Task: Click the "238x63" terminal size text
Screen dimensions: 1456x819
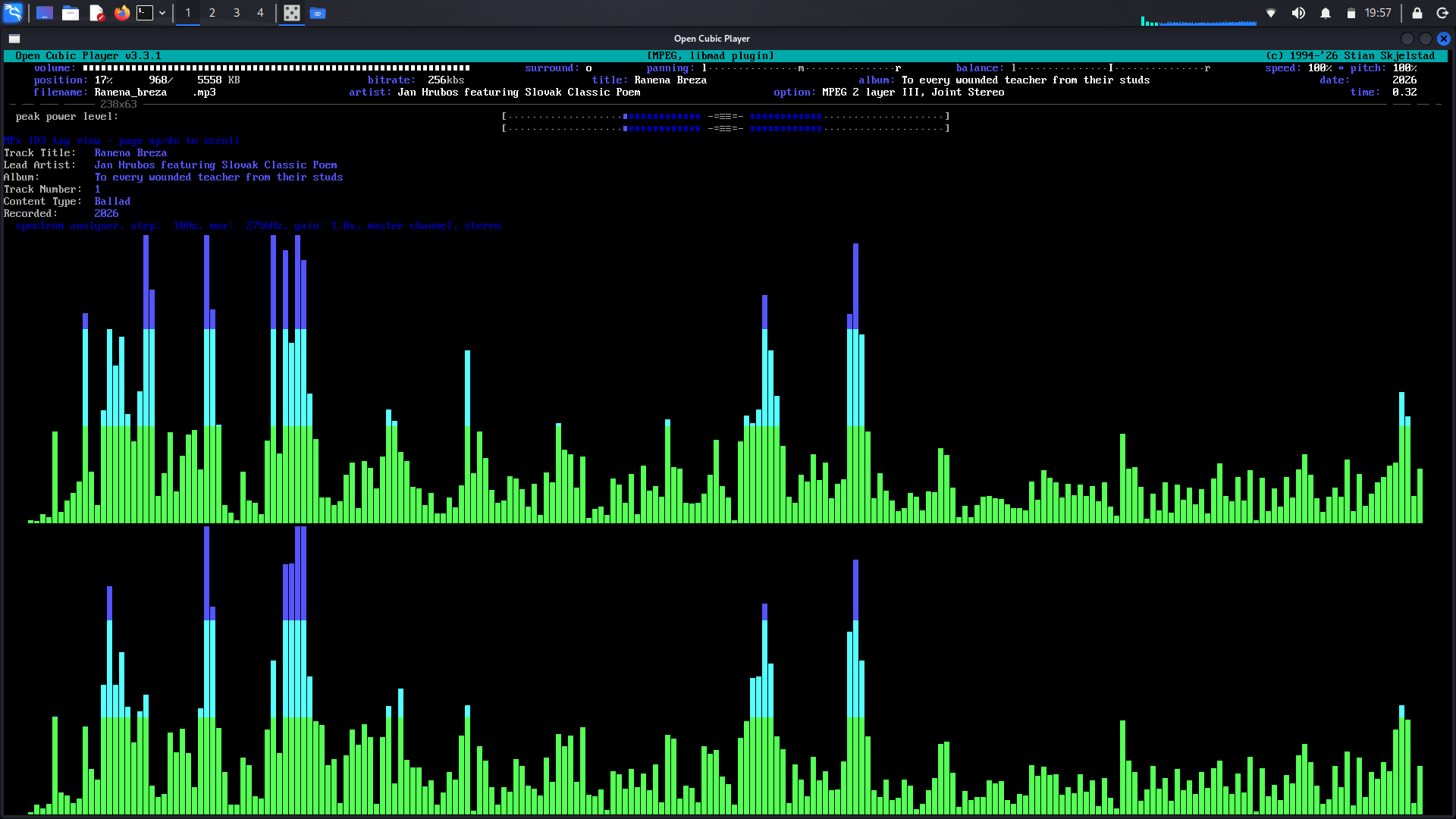Action: (x=118, y=105)
